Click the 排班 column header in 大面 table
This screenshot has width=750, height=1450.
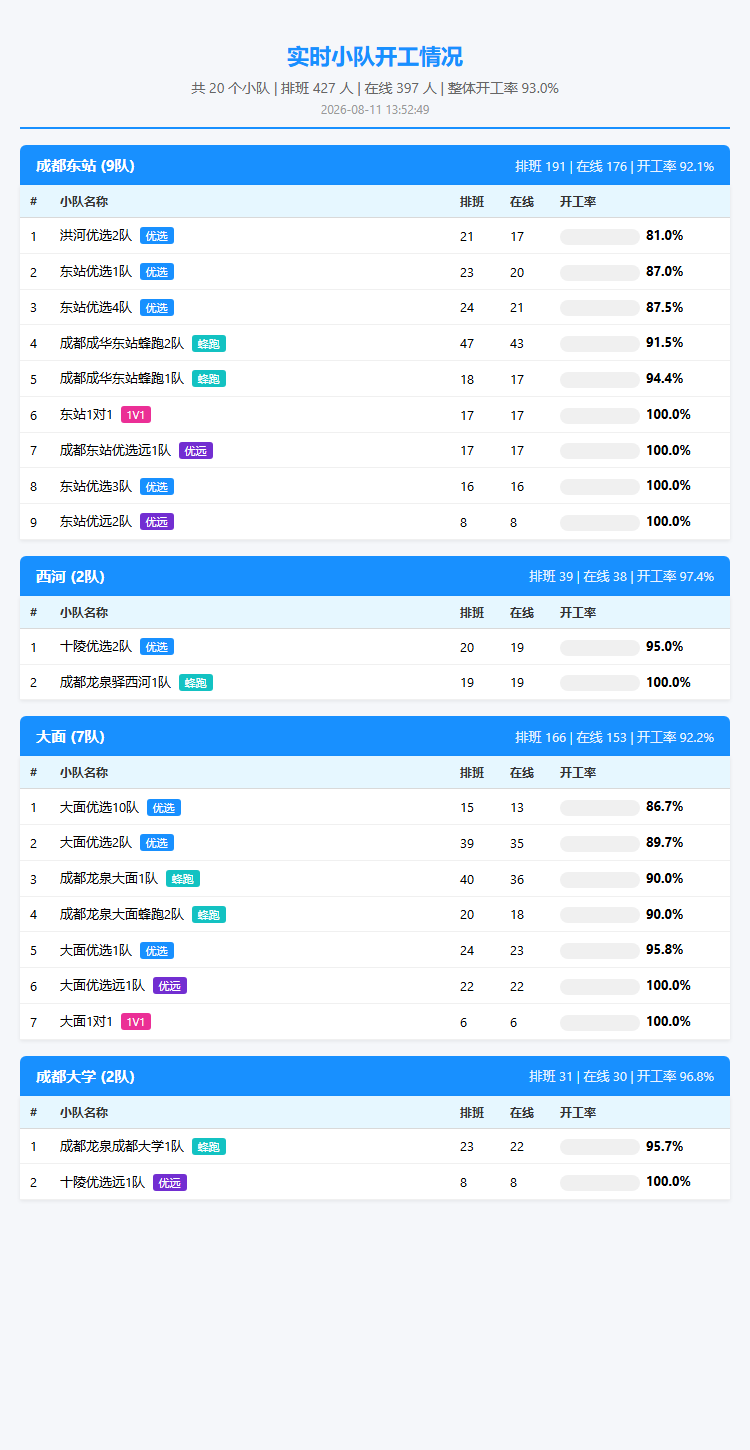[472, 773]
